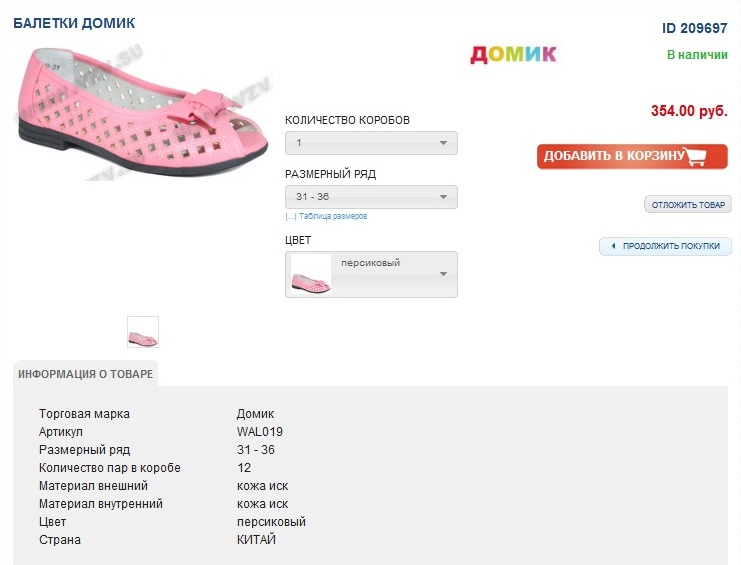The image size is (741, 565).
Task: Switch to the Информация о товаре tab
Action: 86,374
